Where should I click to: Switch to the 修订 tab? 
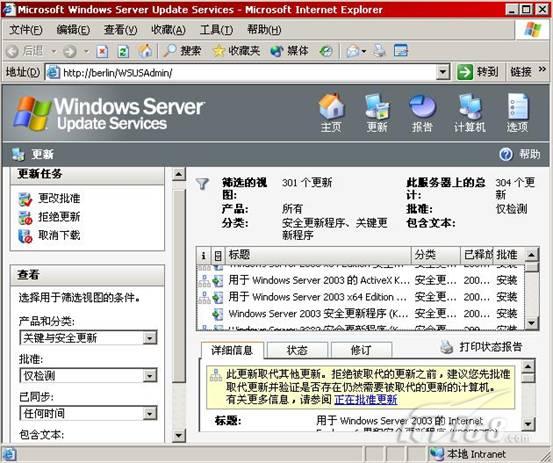(x=361, y=350)
